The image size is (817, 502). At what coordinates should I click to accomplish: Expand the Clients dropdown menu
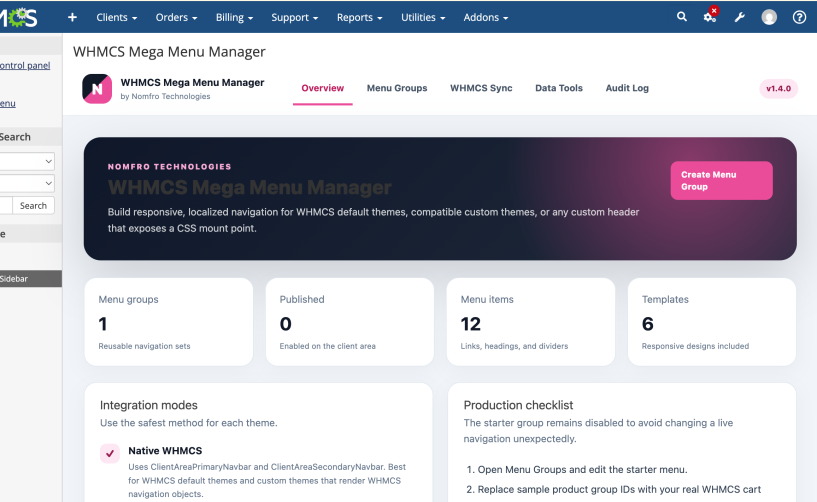point(116,17)
